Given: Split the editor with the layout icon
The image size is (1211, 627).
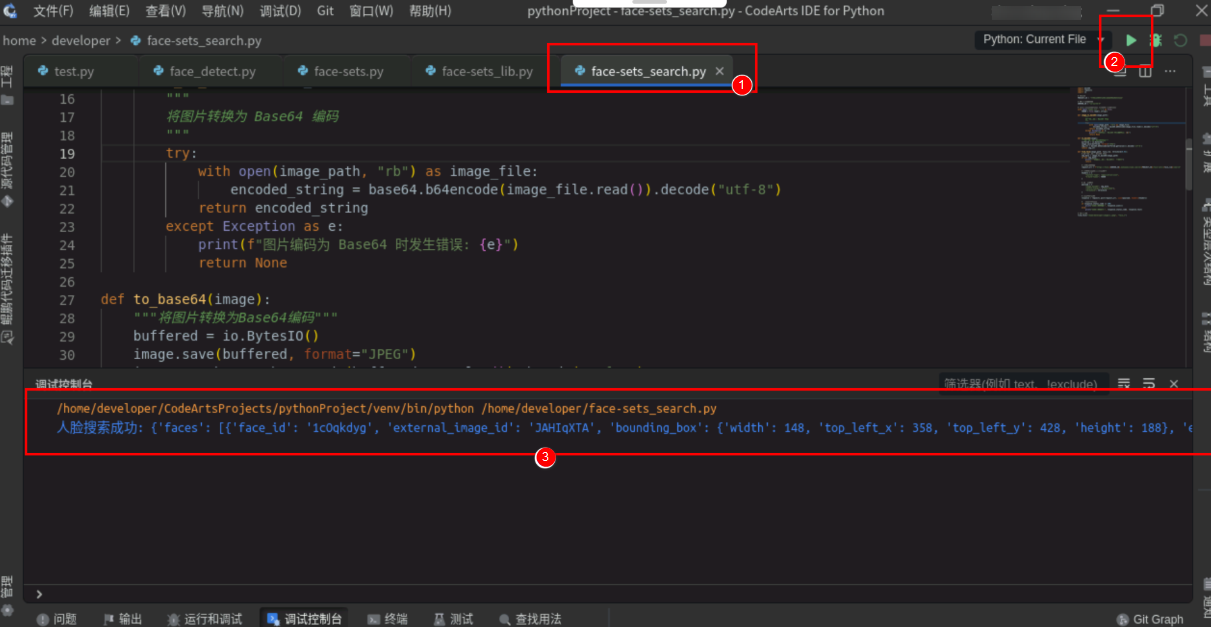Looking at the screenshot, I should 1145,71.
